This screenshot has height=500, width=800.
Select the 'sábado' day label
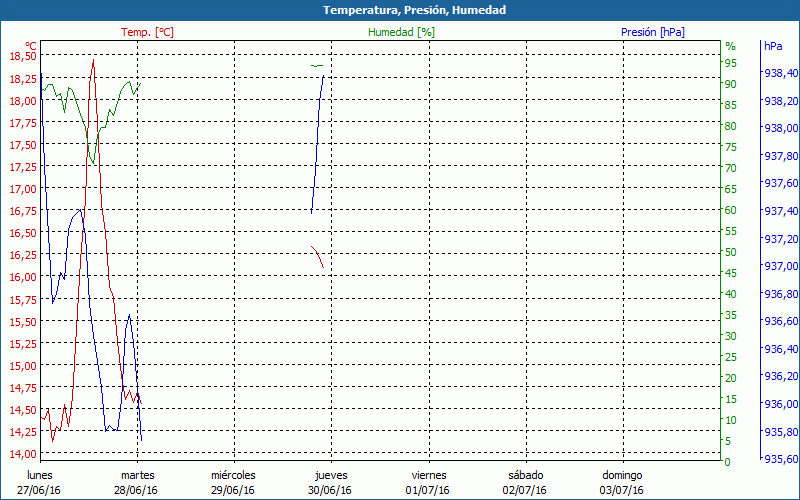click(525, 475)
